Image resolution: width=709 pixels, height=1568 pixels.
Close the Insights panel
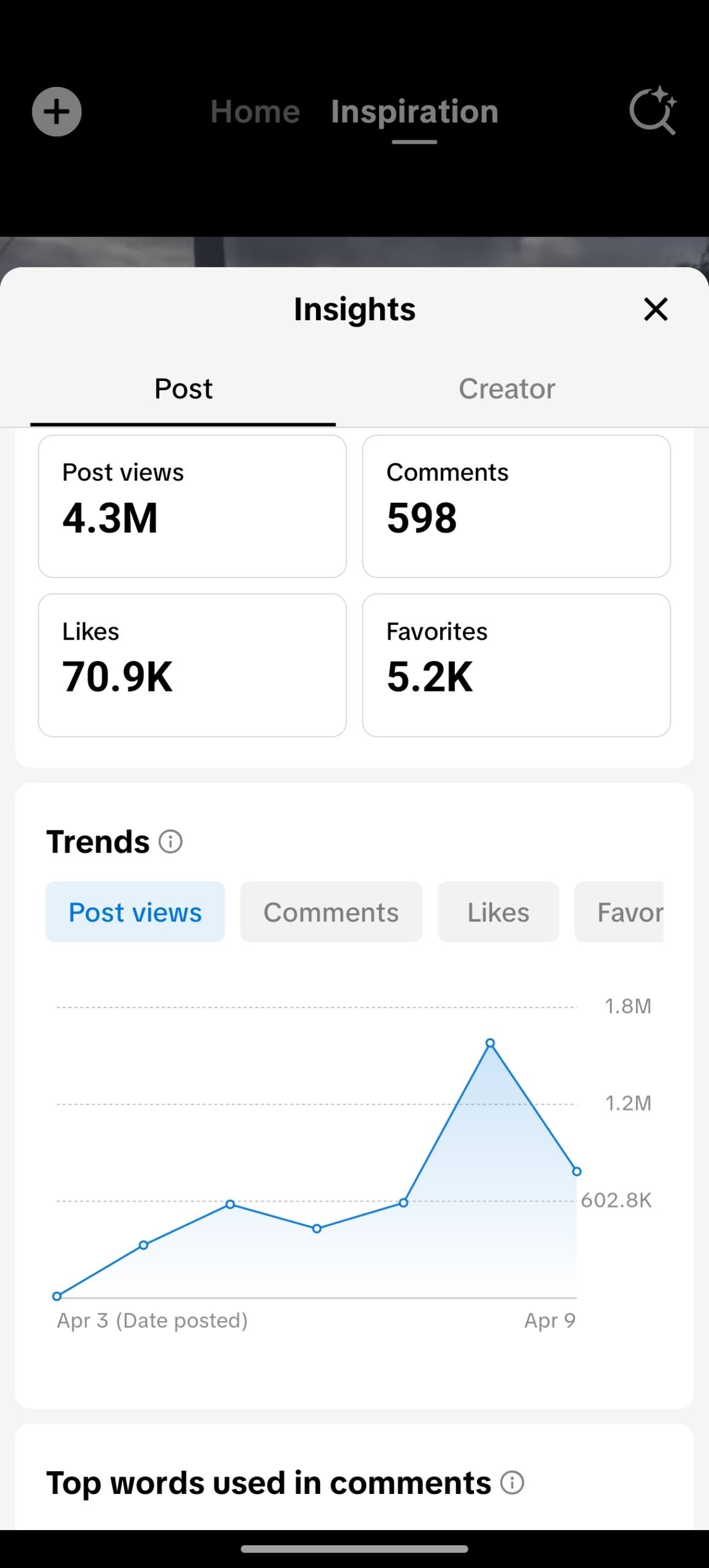[655, 309]
